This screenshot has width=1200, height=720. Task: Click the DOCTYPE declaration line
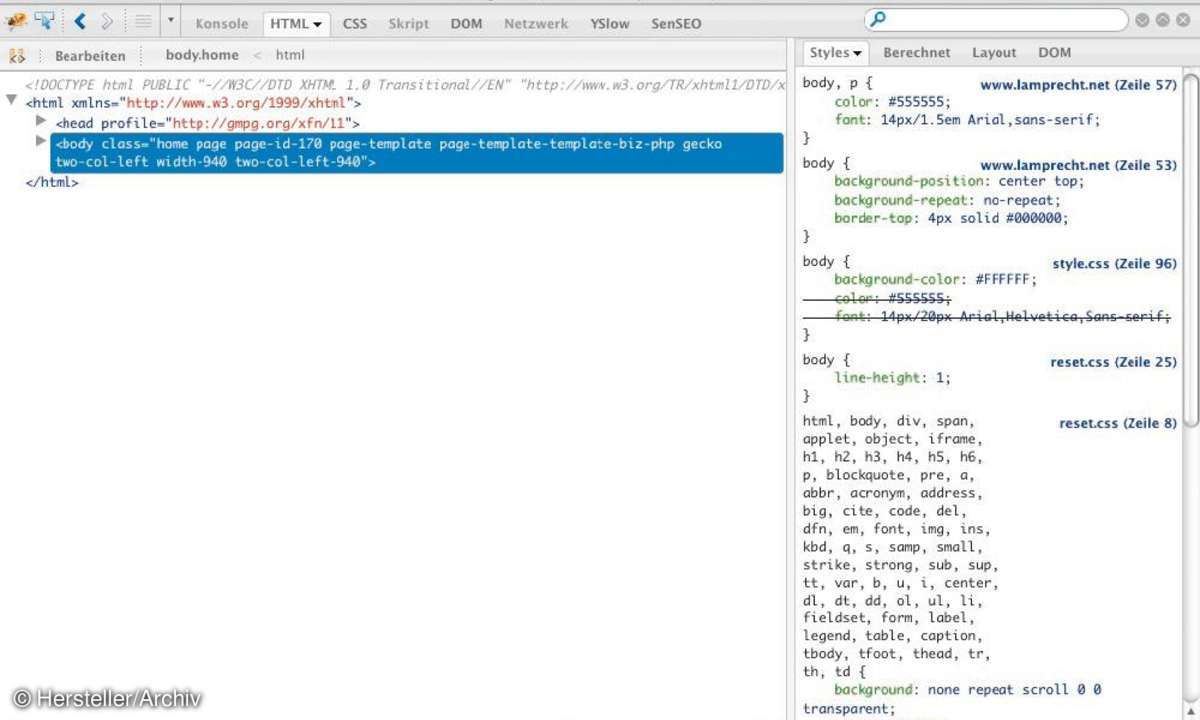coord(405,85)
